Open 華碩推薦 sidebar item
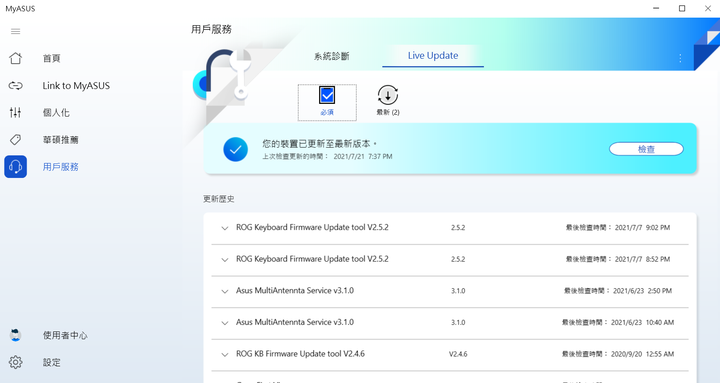Image resolution: width=720 pixels, height=383 pixels. (x=61, y=140)
